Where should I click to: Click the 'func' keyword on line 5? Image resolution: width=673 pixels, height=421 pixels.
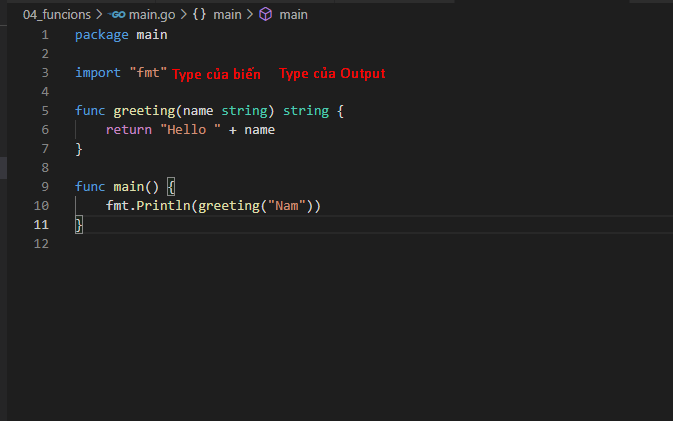click(90, 111)
